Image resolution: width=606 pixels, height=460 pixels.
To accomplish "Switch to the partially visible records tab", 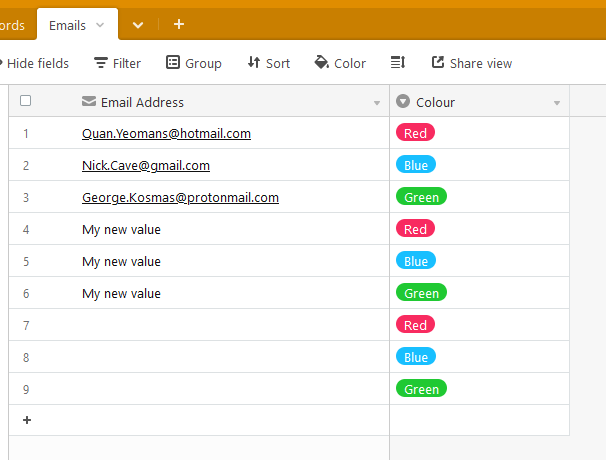I will (17, 25).
